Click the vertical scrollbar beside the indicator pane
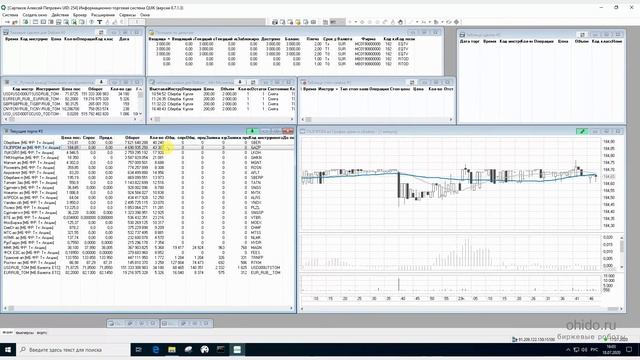The image size is (640, 360). 622,252
